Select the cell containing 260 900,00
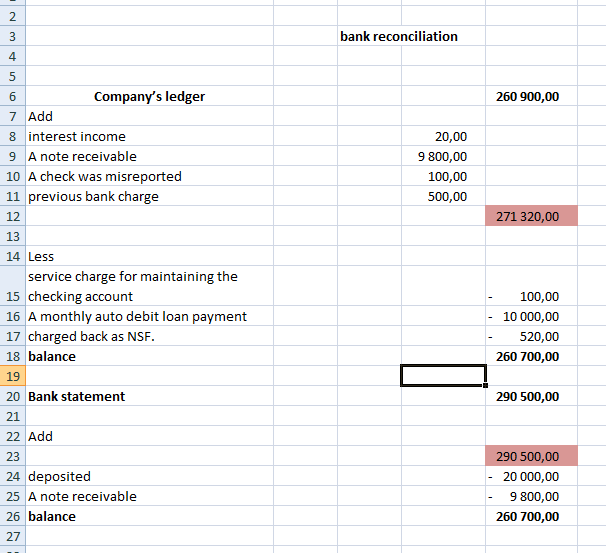606x553 pixels. (x=528, y=96)
